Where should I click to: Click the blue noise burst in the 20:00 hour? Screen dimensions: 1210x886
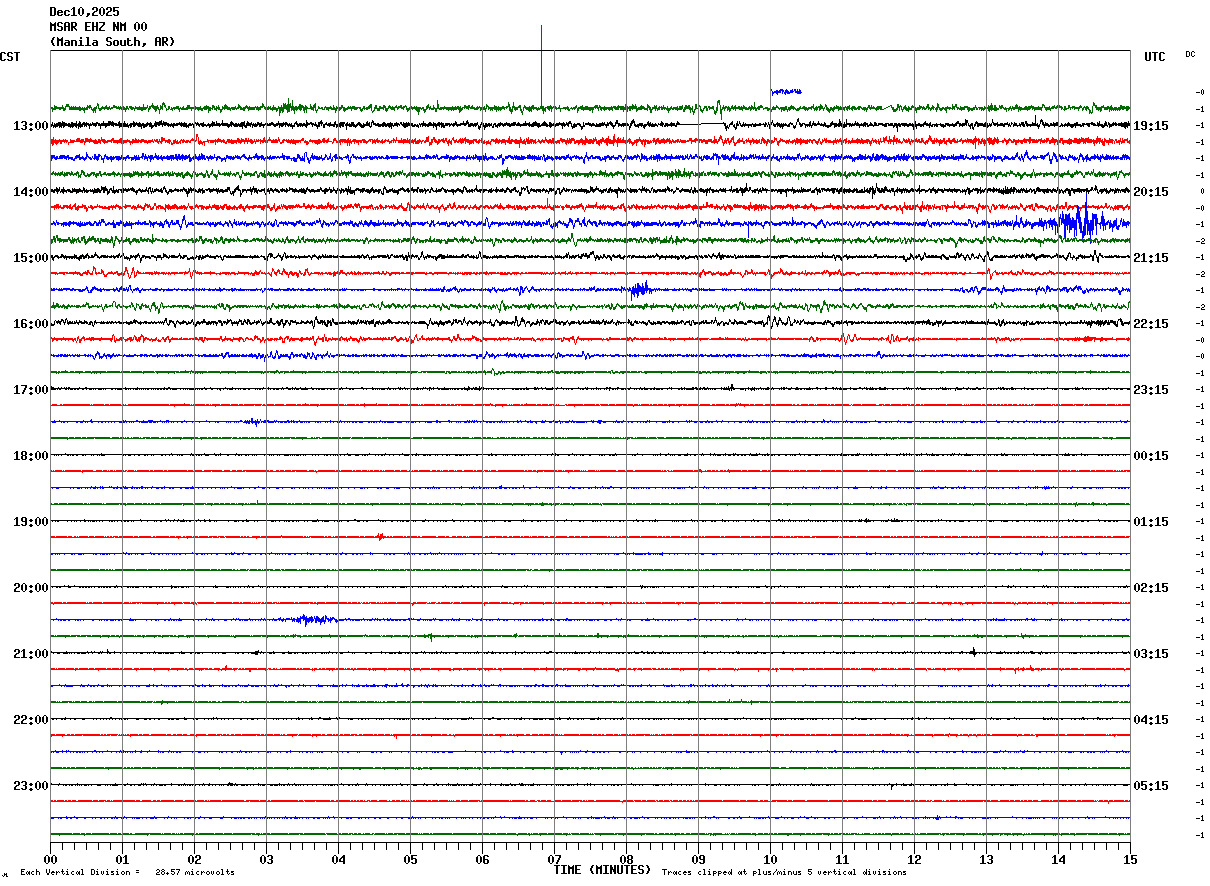[x=315, y=620]
